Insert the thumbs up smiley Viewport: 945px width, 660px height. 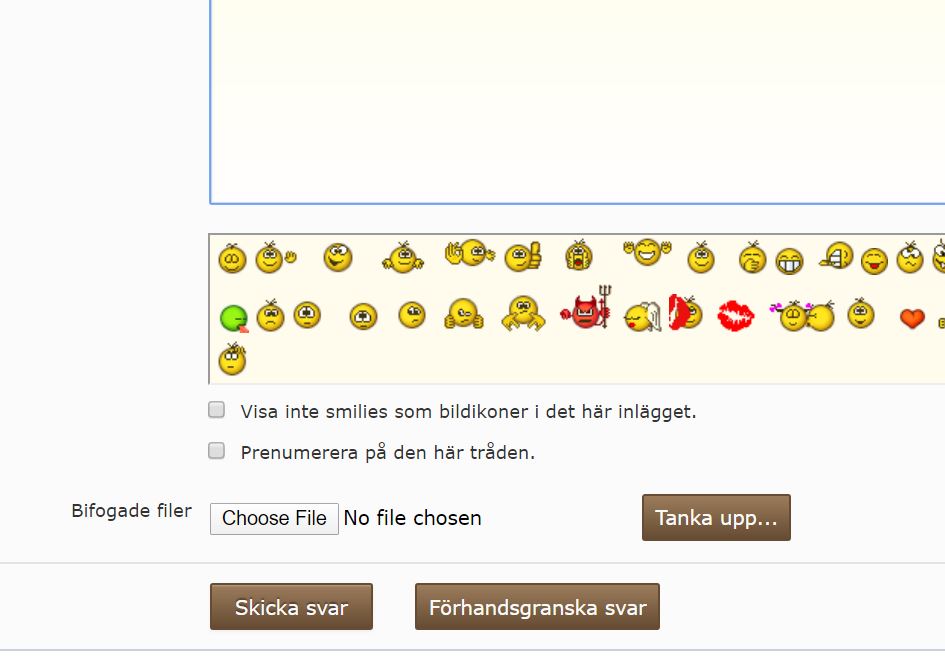click(523, 257)
